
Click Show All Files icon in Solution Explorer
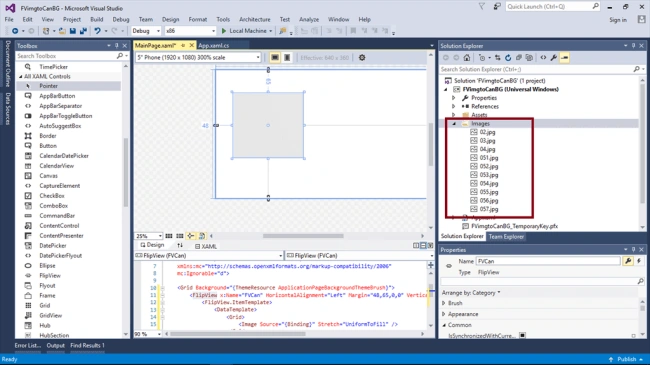(529, 58)
